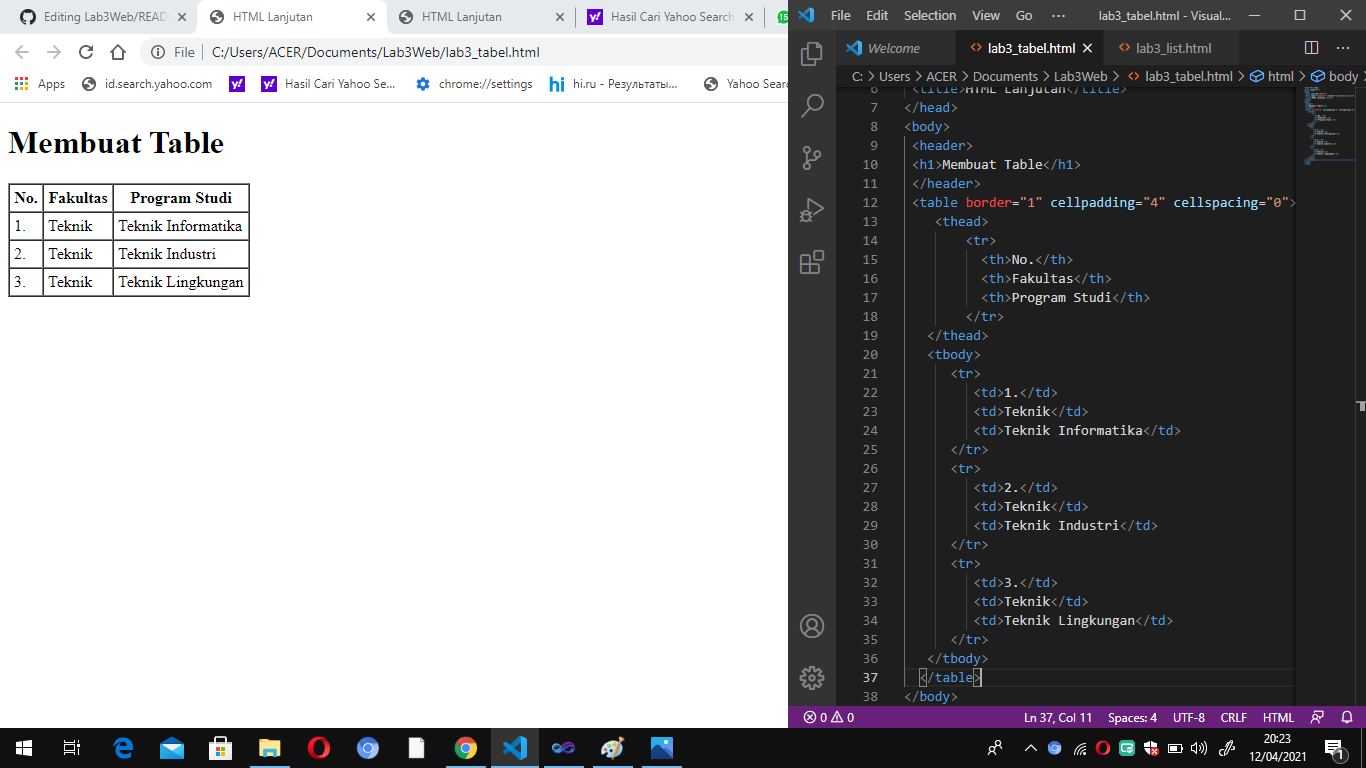Show hidden system tray icons
Image resolution: width=1366 pixels, height=768 pixels.
[1030, 748]
